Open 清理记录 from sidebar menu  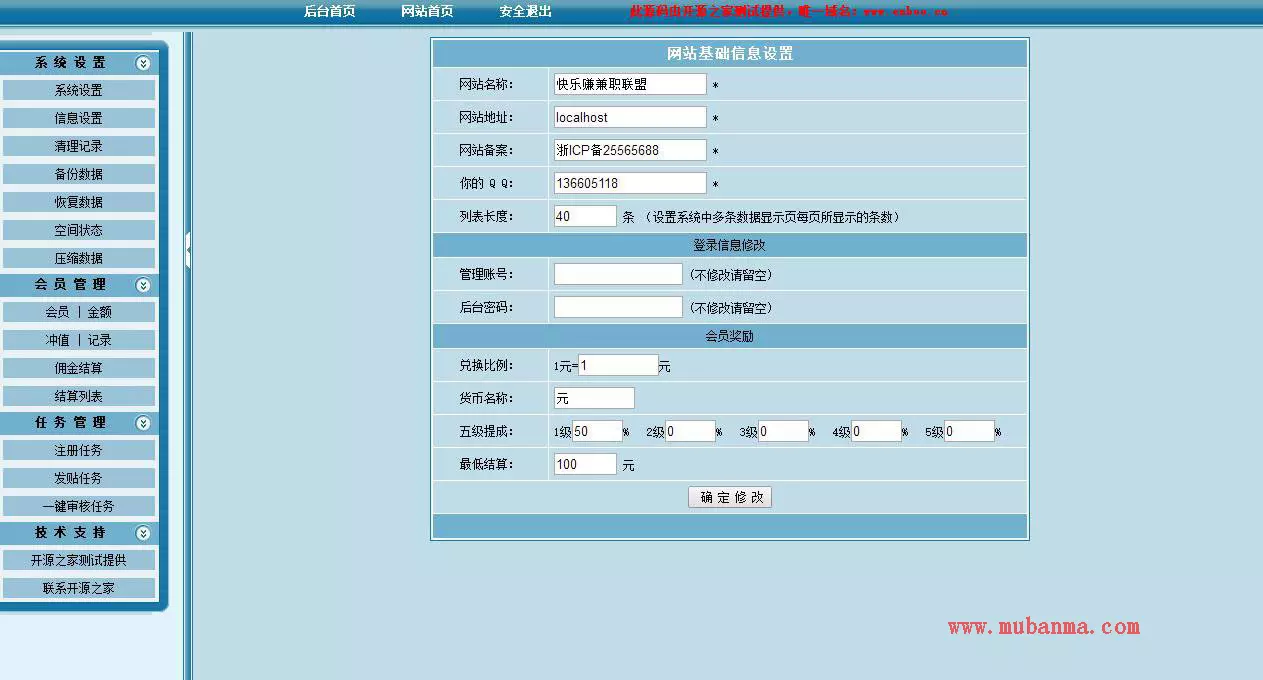pyautogui.click(x=78, y=146)
